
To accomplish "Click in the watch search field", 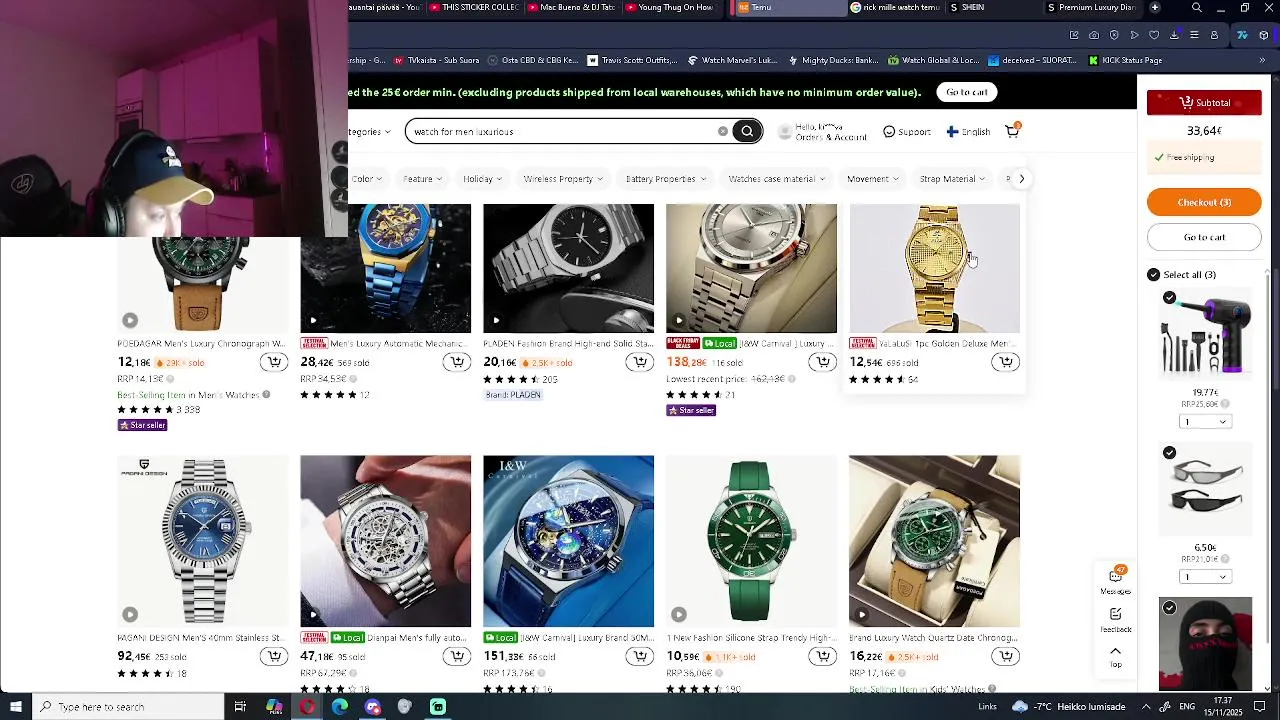I will tap(560, 131).
